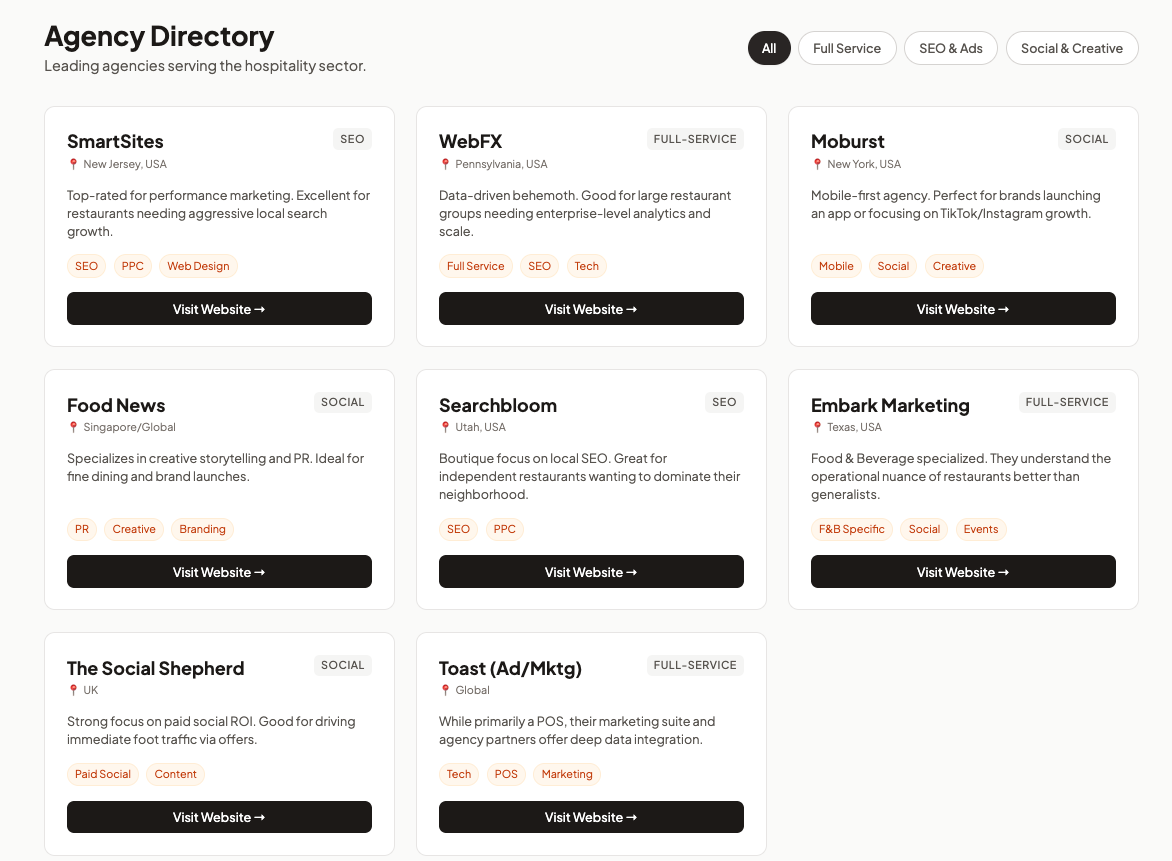Viewport: 1172px width, 861px height.
Task: Filter by SEO & Ads agencies
Action: (950, 48)
